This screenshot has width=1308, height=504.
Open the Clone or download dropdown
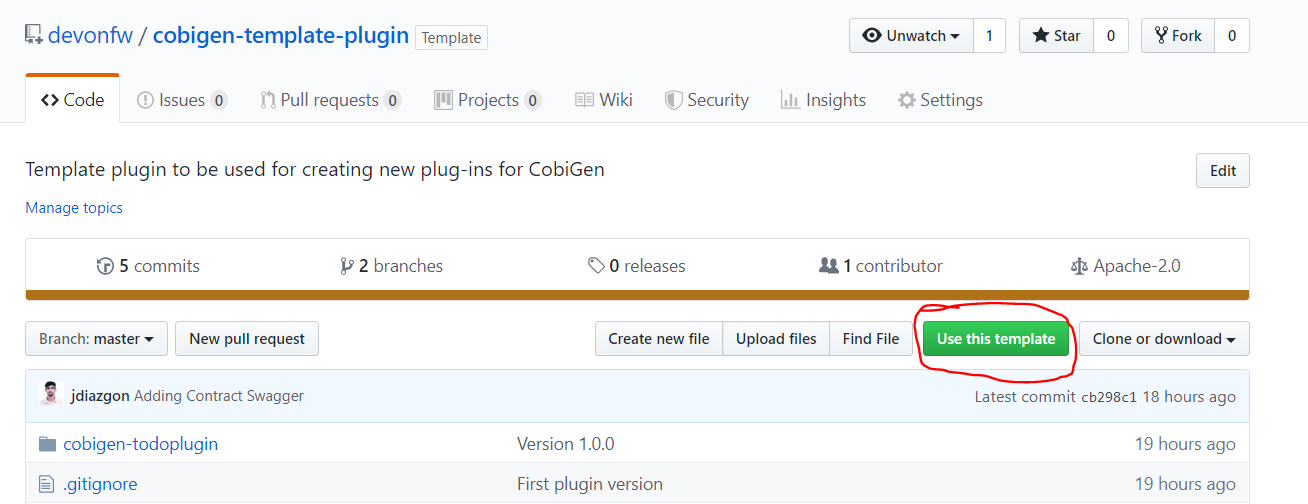point(1164,339)
